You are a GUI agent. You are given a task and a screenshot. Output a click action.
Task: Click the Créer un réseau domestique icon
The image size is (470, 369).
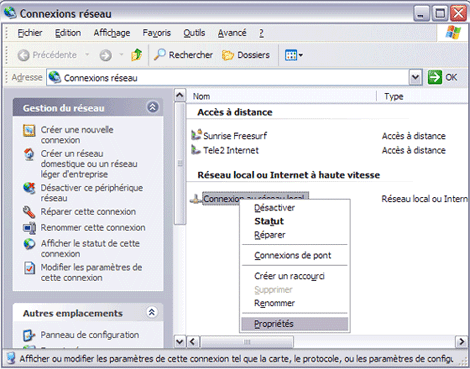pyautogui.click(x=29, y=154)
